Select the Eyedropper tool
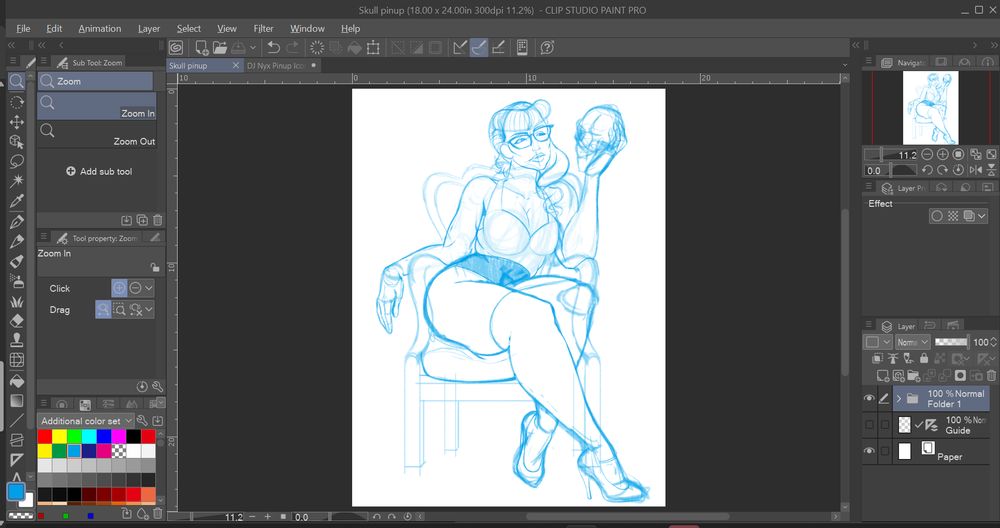The height and width of the screenshot is (528, 1000). [x=17, y=202]
